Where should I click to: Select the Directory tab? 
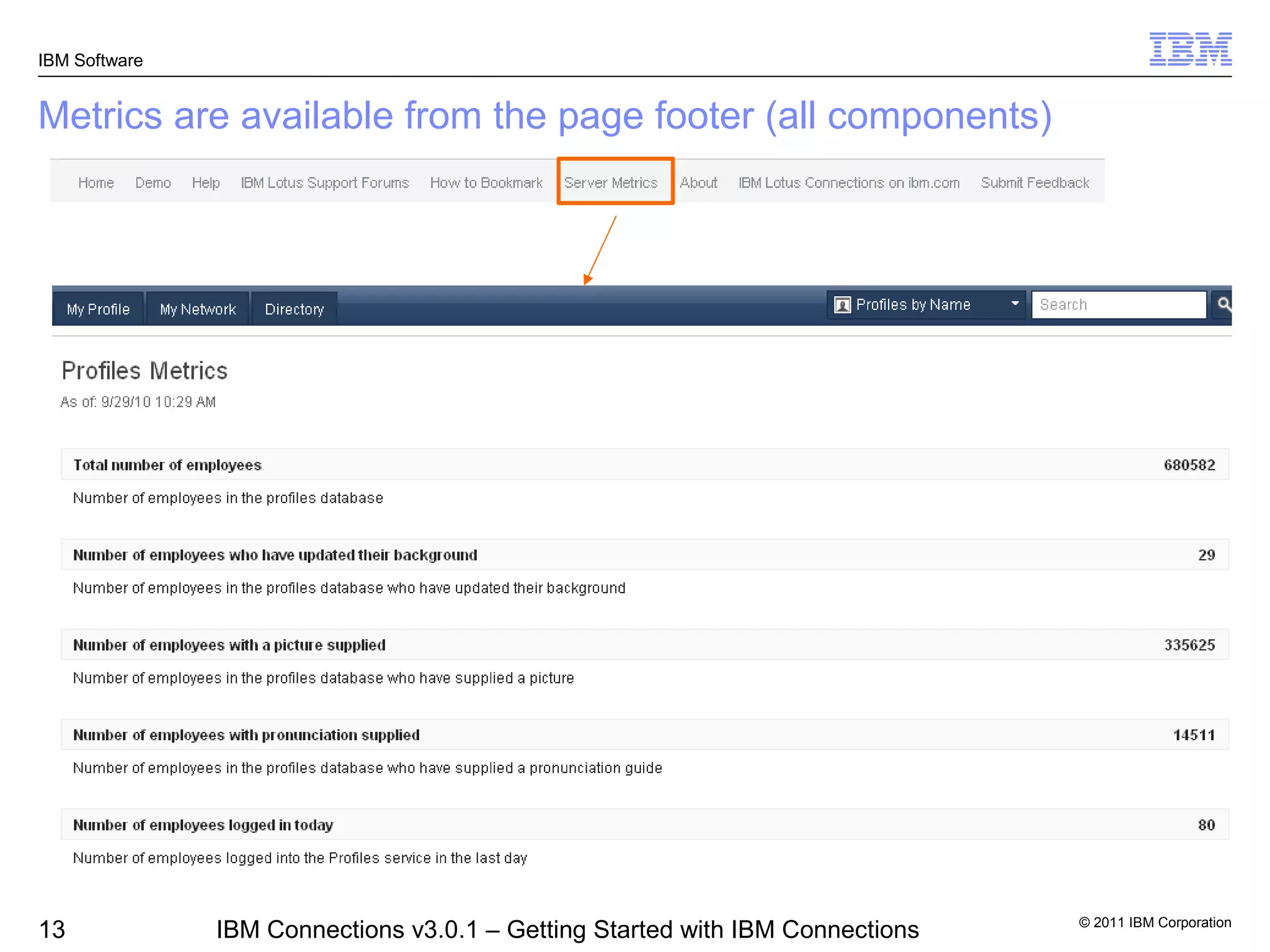coord(295,309)
